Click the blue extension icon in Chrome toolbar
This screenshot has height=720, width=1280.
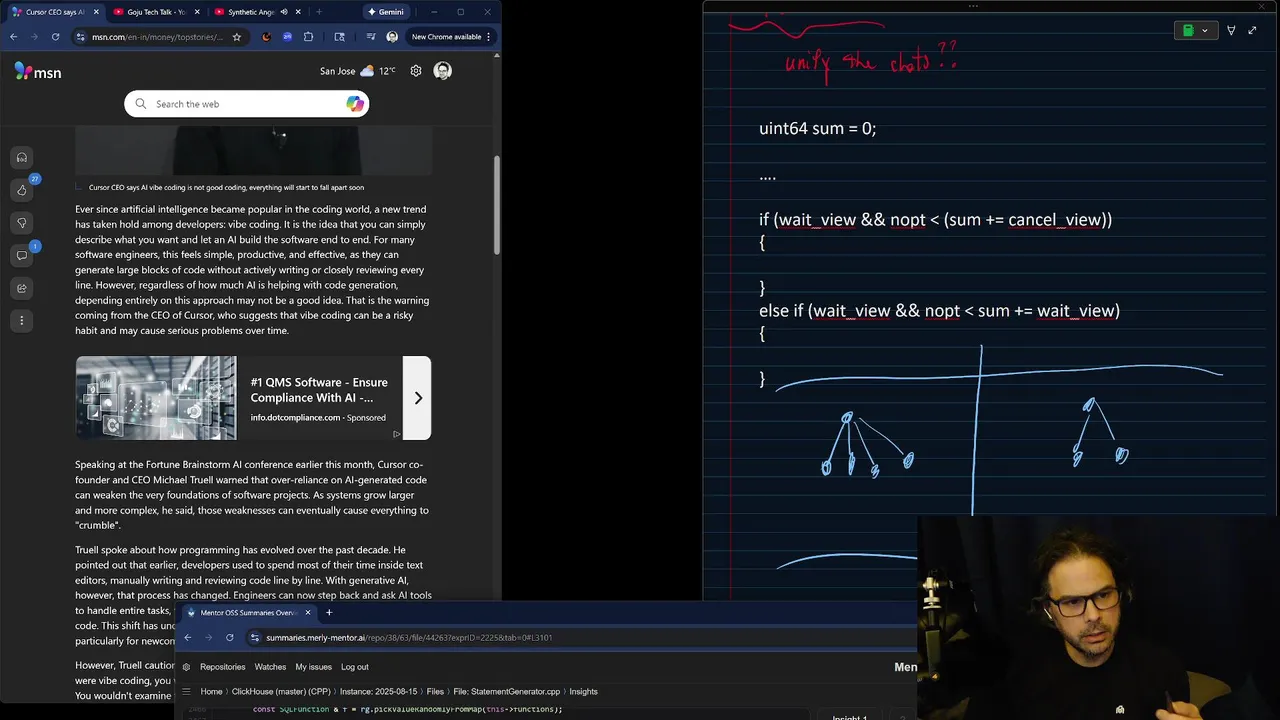coord(287,37)
